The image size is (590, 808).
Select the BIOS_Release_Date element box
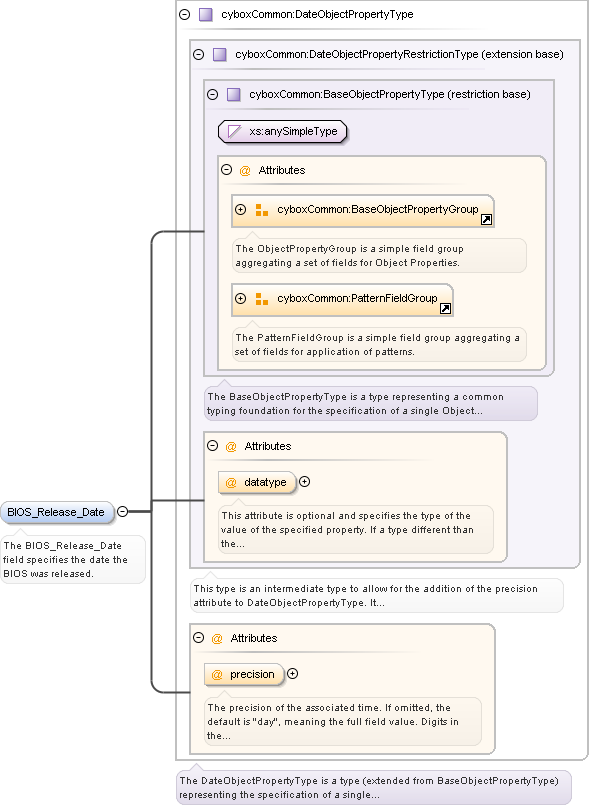[x=57, y=512]
